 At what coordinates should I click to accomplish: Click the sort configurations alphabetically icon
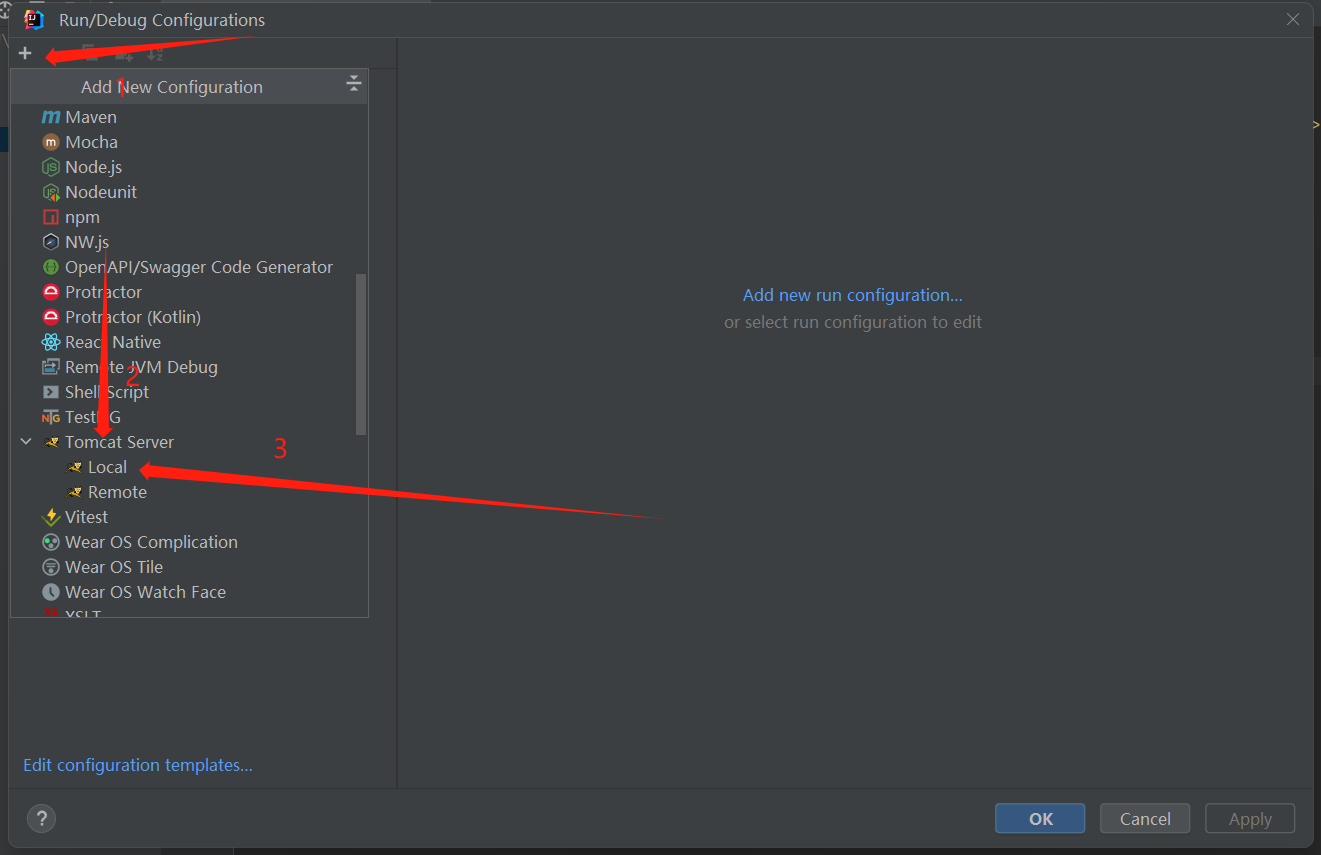[x=155, y=54]
